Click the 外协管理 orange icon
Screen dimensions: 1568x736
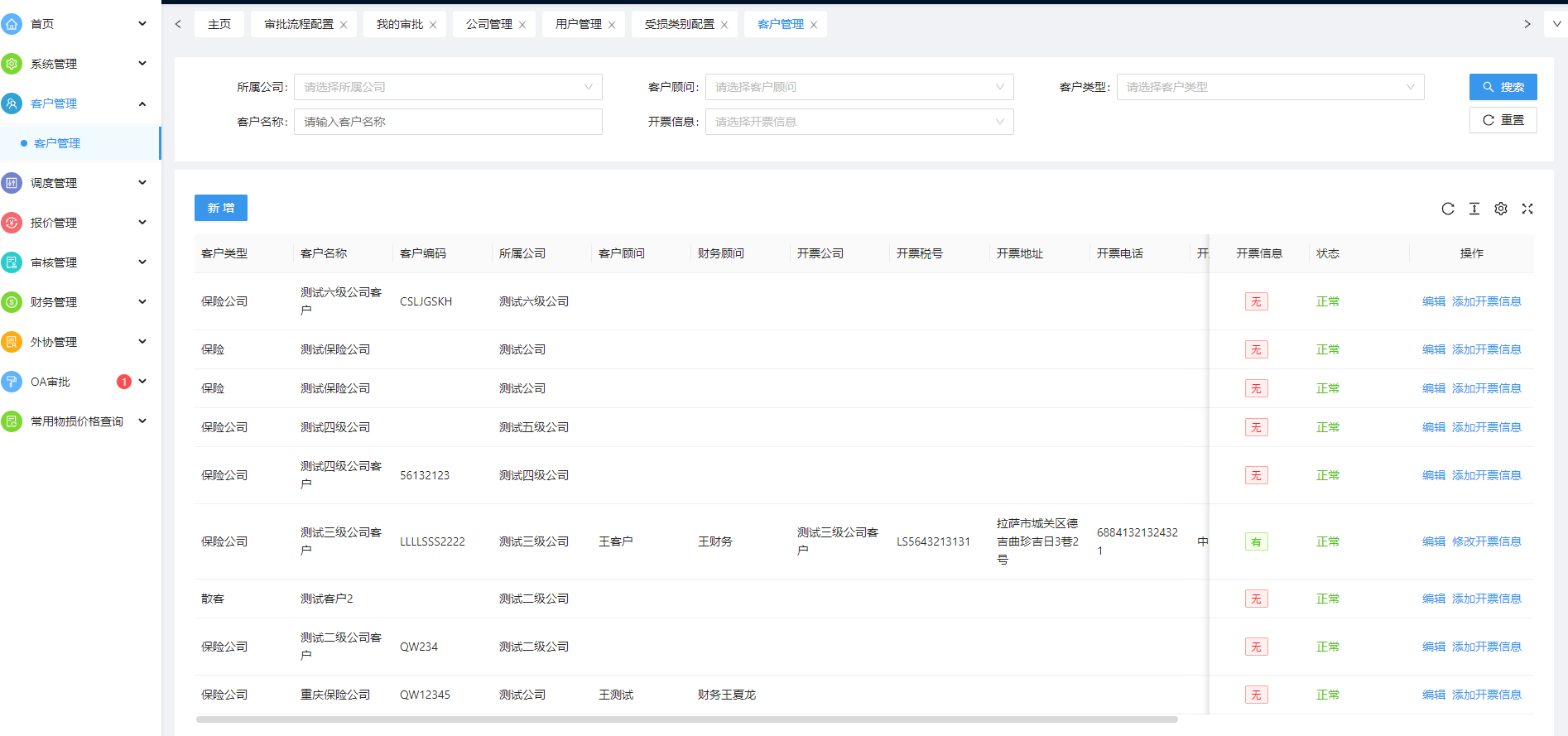[x=12, y=342]
